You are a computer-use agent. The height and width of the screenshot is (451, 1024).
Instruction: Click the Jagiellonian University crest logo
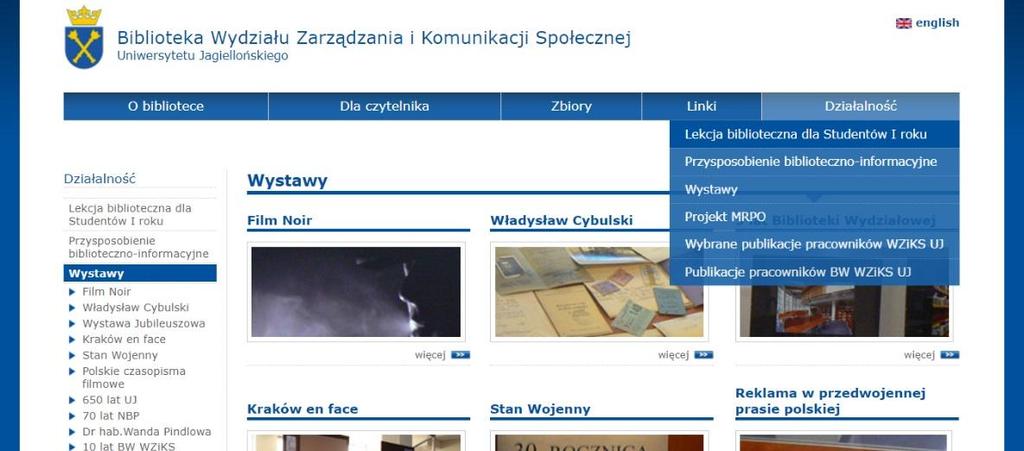pos(84,37)
